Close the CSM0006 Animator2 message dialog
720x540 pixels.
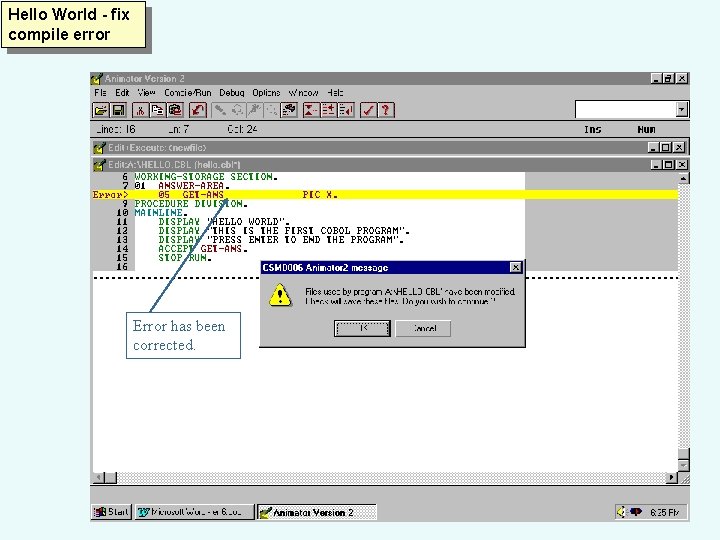(516, 267)
